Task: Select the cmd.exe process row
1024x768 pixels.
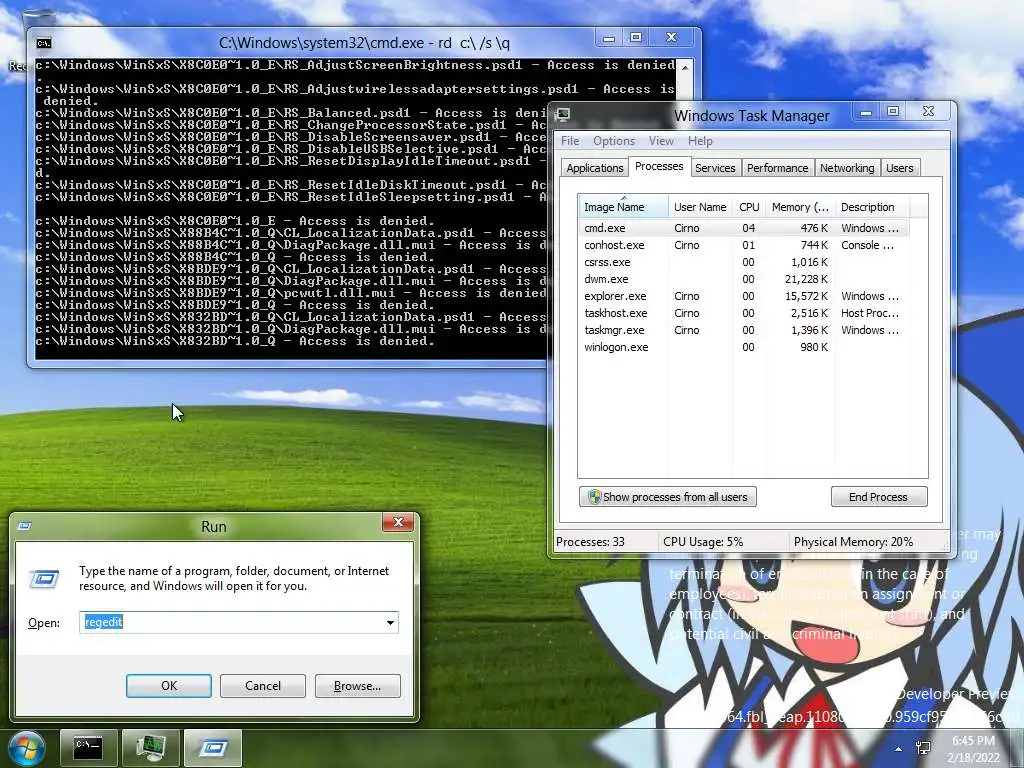Action: tap(743, 228)
